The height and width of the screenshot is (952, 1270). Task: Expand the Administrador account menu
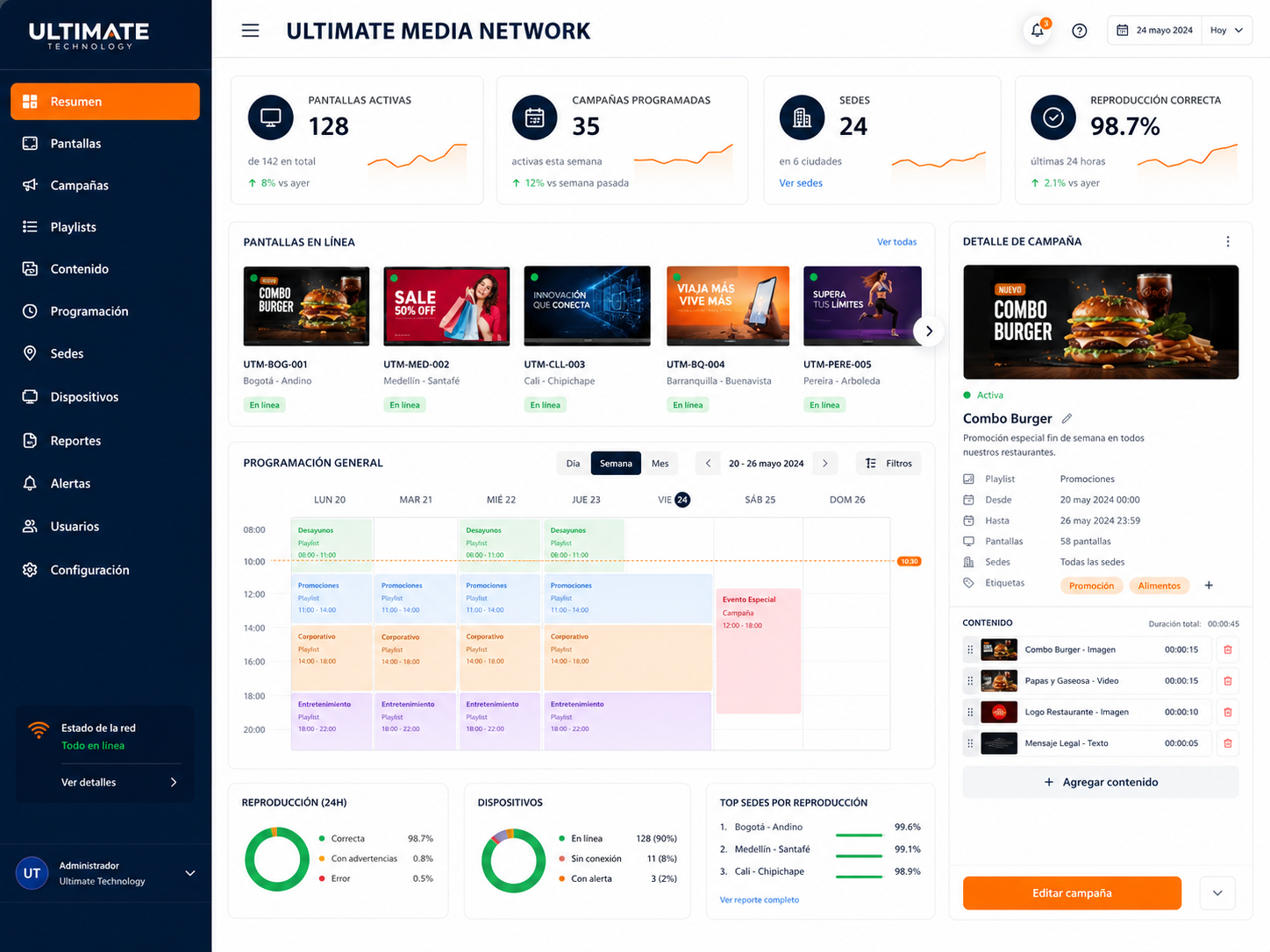pyautogui.click(x=190, y=873)
